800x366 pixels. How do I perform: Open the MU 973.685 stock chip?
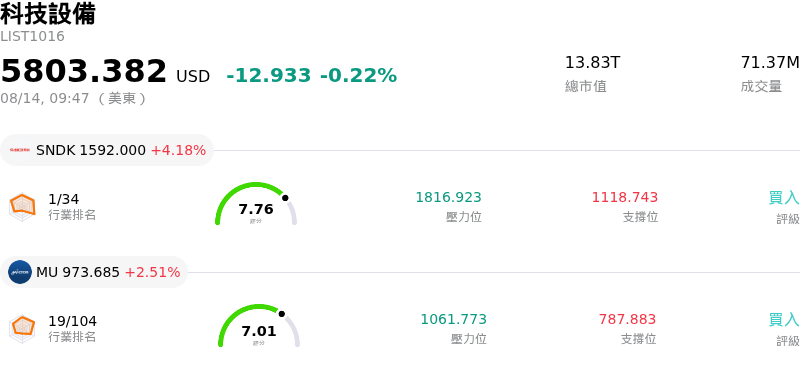point(94,272)
